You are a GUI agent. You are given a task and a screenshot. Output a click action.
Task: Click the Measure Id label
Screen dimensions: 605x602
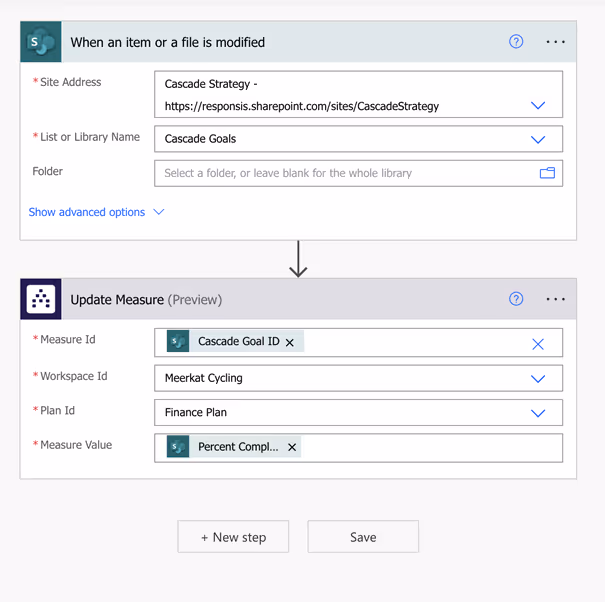68,339
